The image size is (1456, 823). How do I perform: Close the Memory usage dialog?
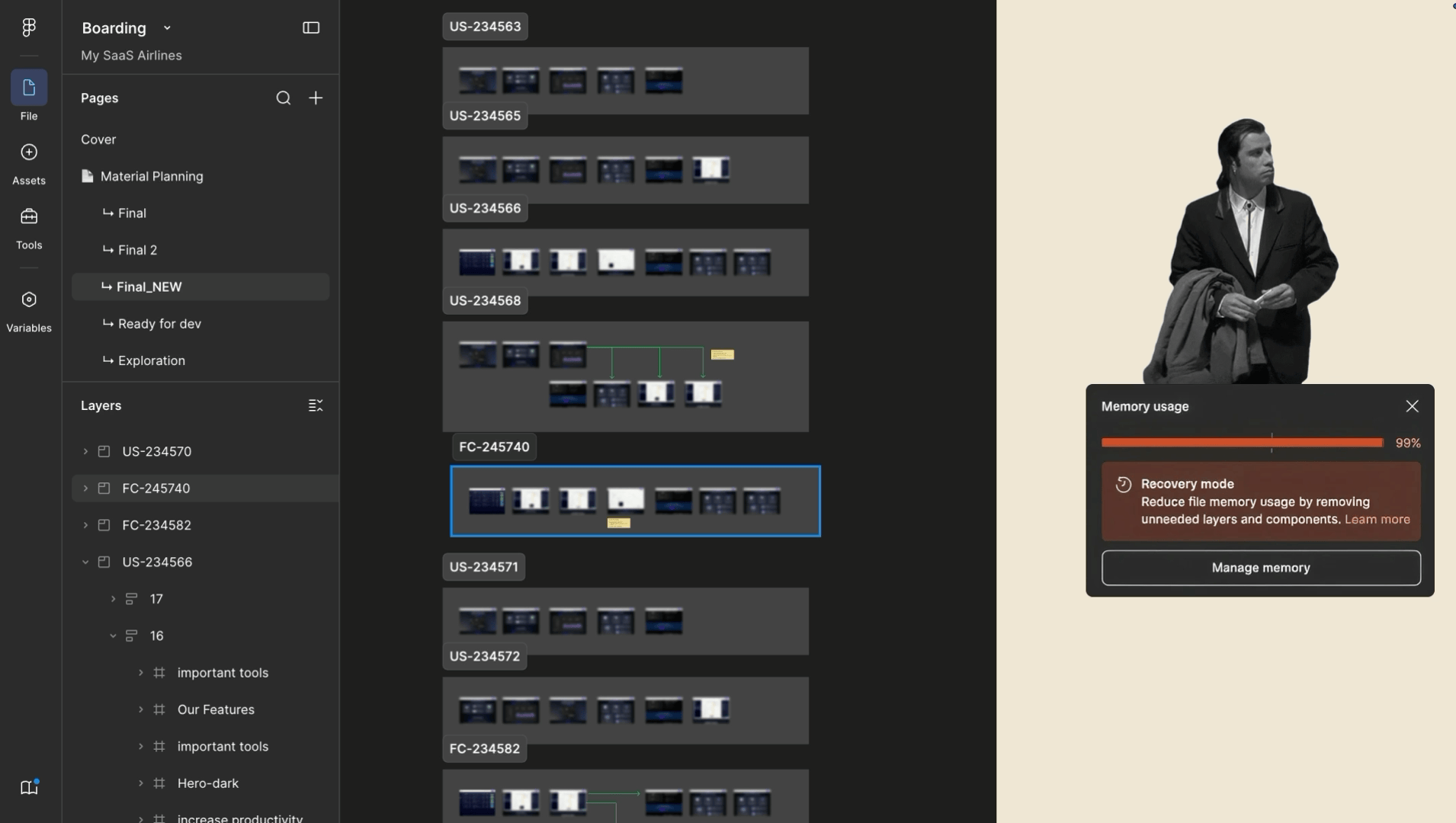(1413, 406)
